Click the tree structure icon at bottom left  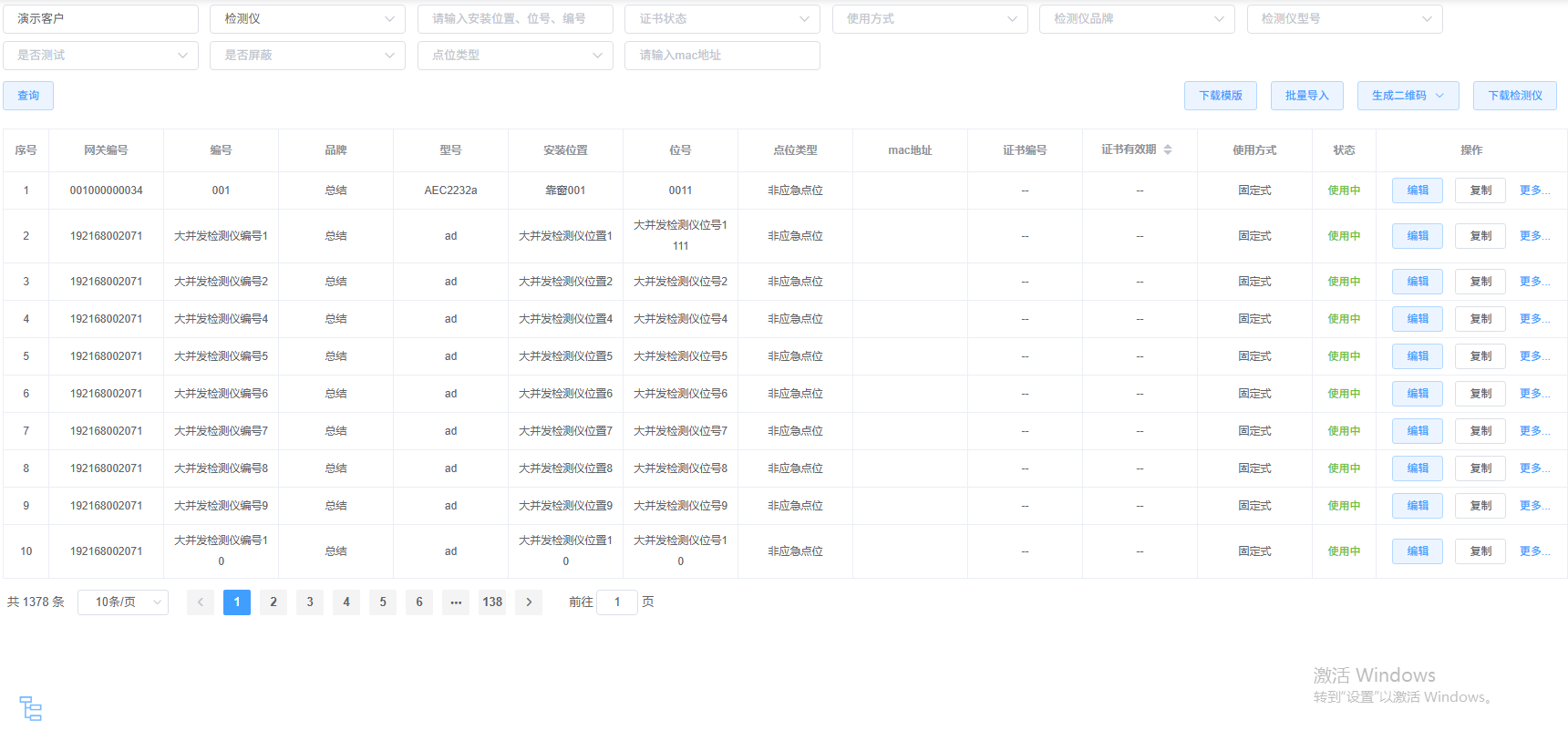[x=31, y=708]
